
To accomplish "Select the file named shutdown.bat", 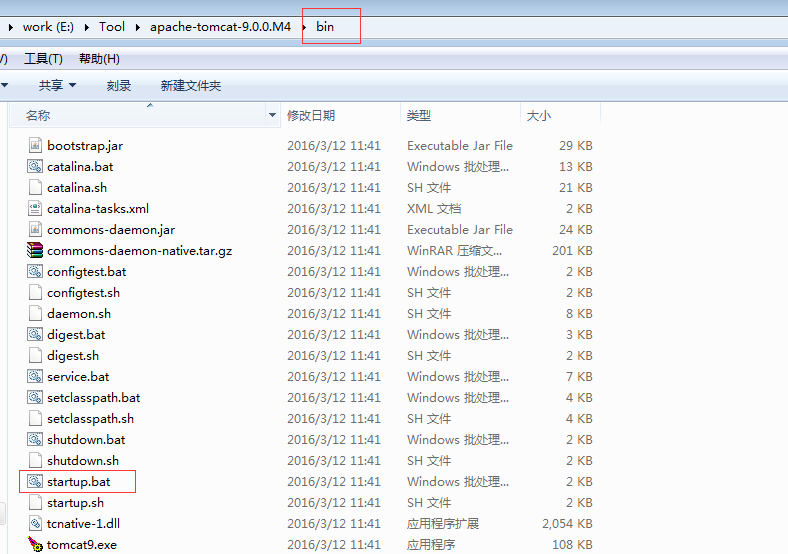I will 86,439.
